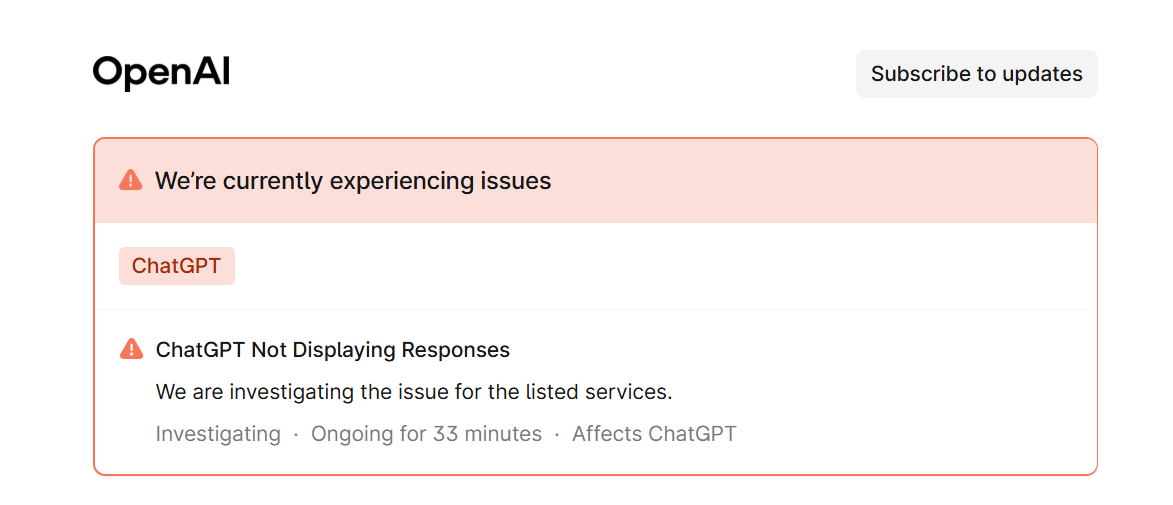Subscribe to updates
Image resolution: width=1173 pixels, height=505 pixels.
tap(976, 74)
